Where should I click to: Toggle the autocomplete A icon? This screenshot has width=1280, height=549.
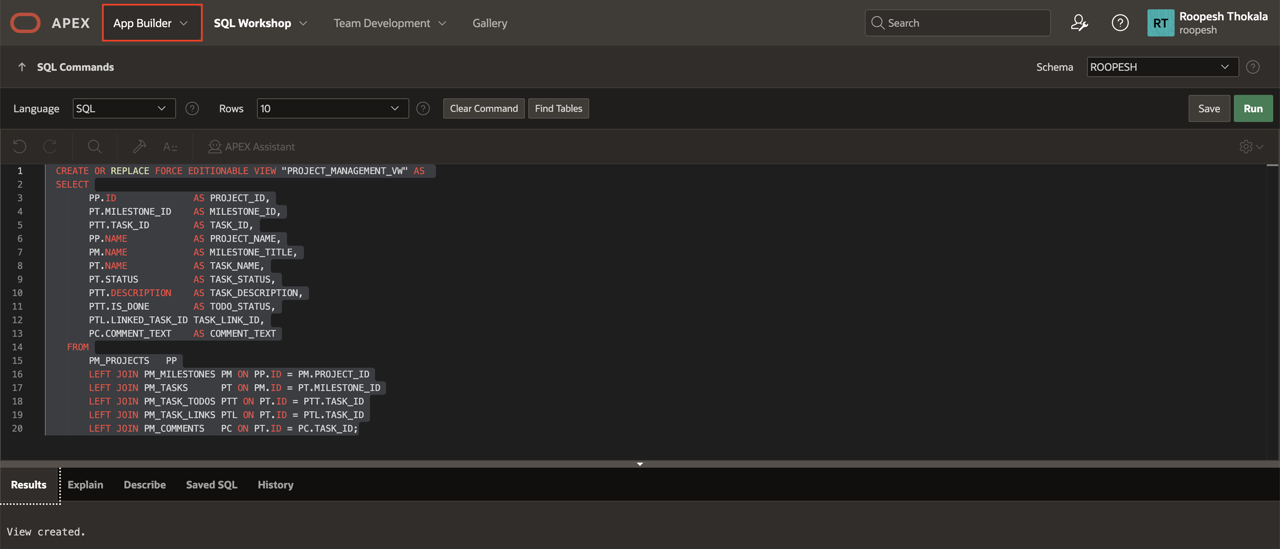pyautogui.click(x=170, y=147)
